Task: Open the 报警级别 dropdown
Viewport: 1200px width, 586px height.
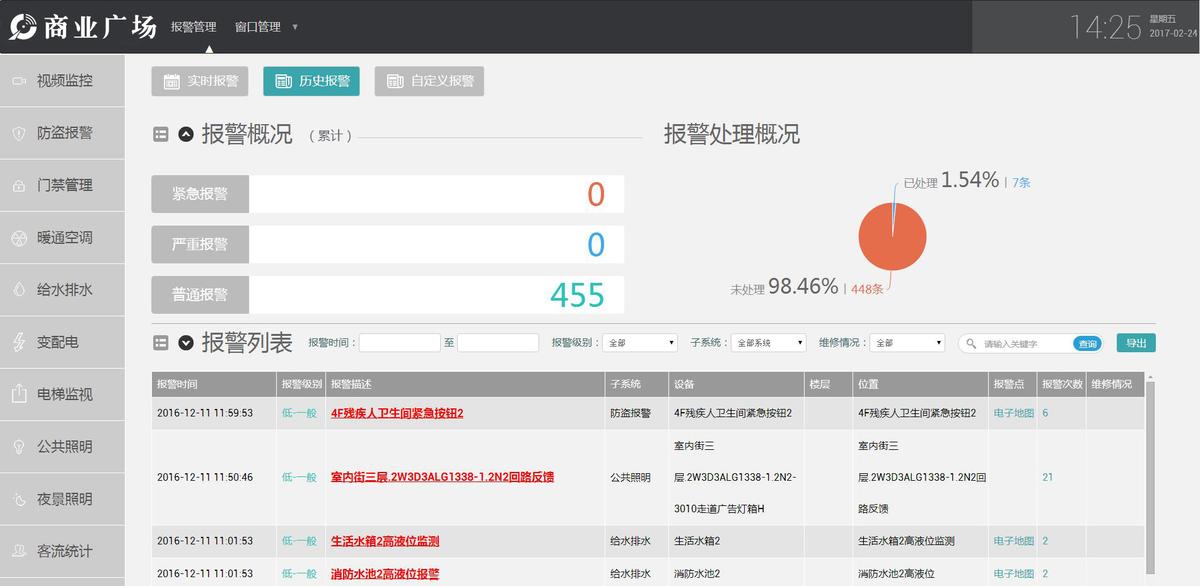Action: tap(639, 342)
